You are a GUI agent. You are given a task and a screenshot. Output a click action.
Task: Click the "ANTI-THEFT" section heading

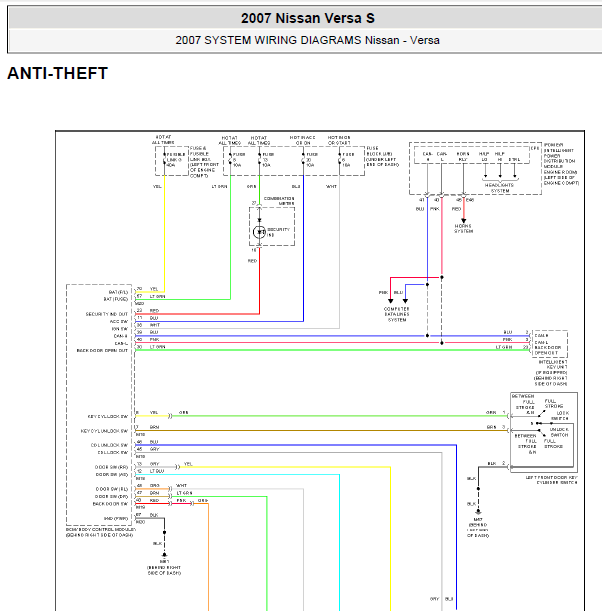click(x=57, y=73)
